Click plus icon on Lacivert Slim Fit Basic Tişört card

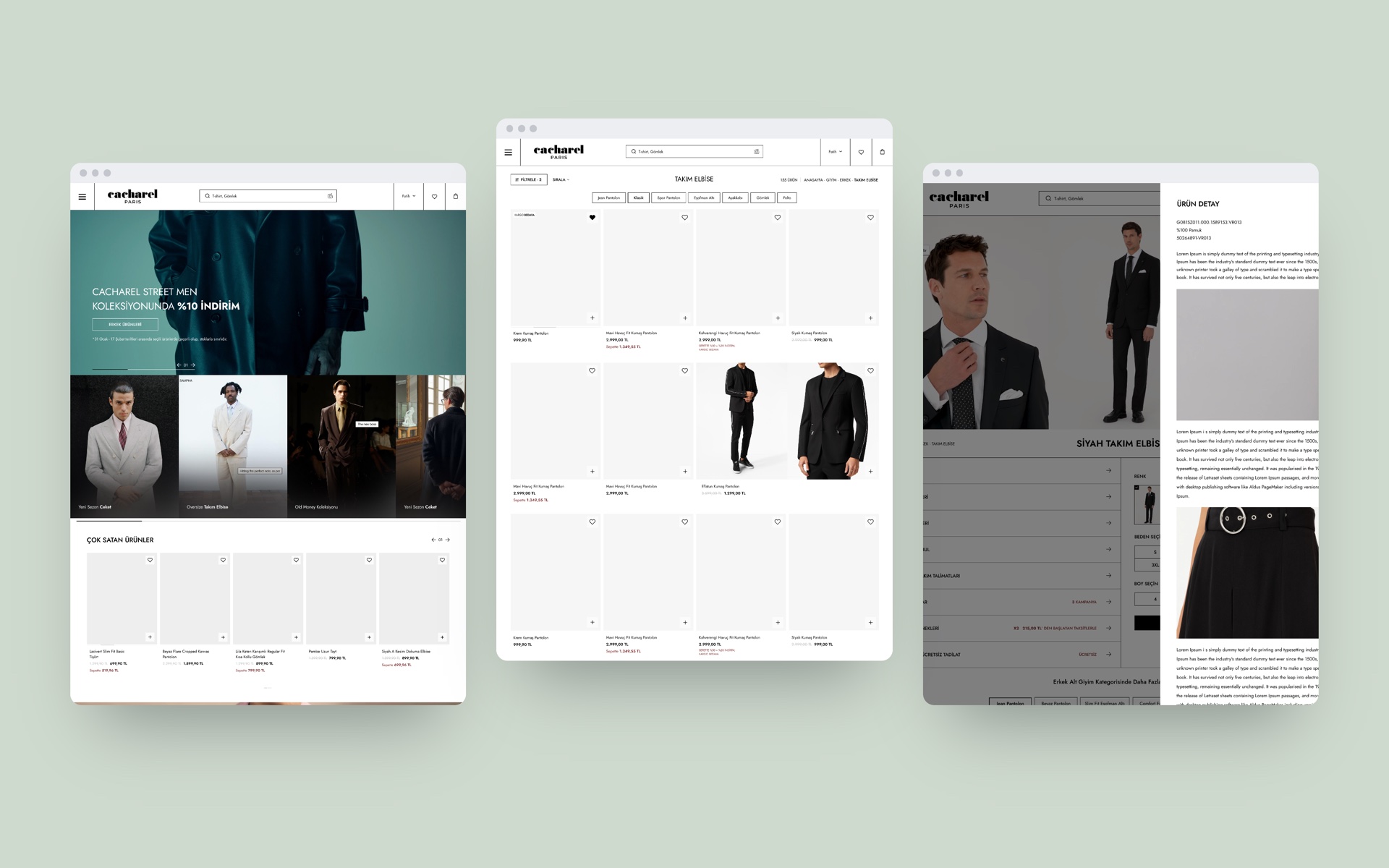pos(150,637)
